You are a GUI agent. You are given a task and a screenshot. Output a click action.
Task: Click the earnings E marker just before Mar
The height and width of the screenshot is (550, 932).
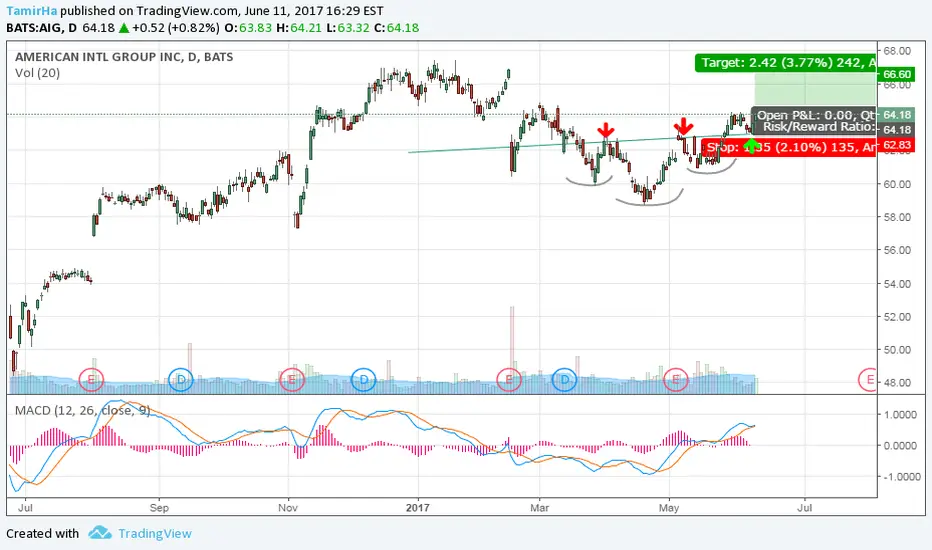point(509,379)
